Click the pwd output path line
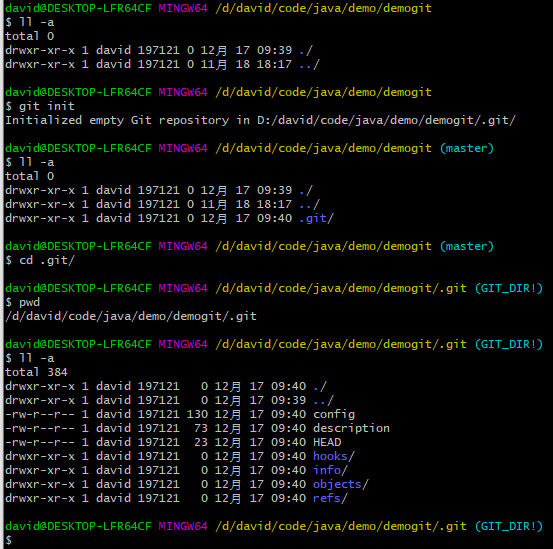 coord(130,316)
